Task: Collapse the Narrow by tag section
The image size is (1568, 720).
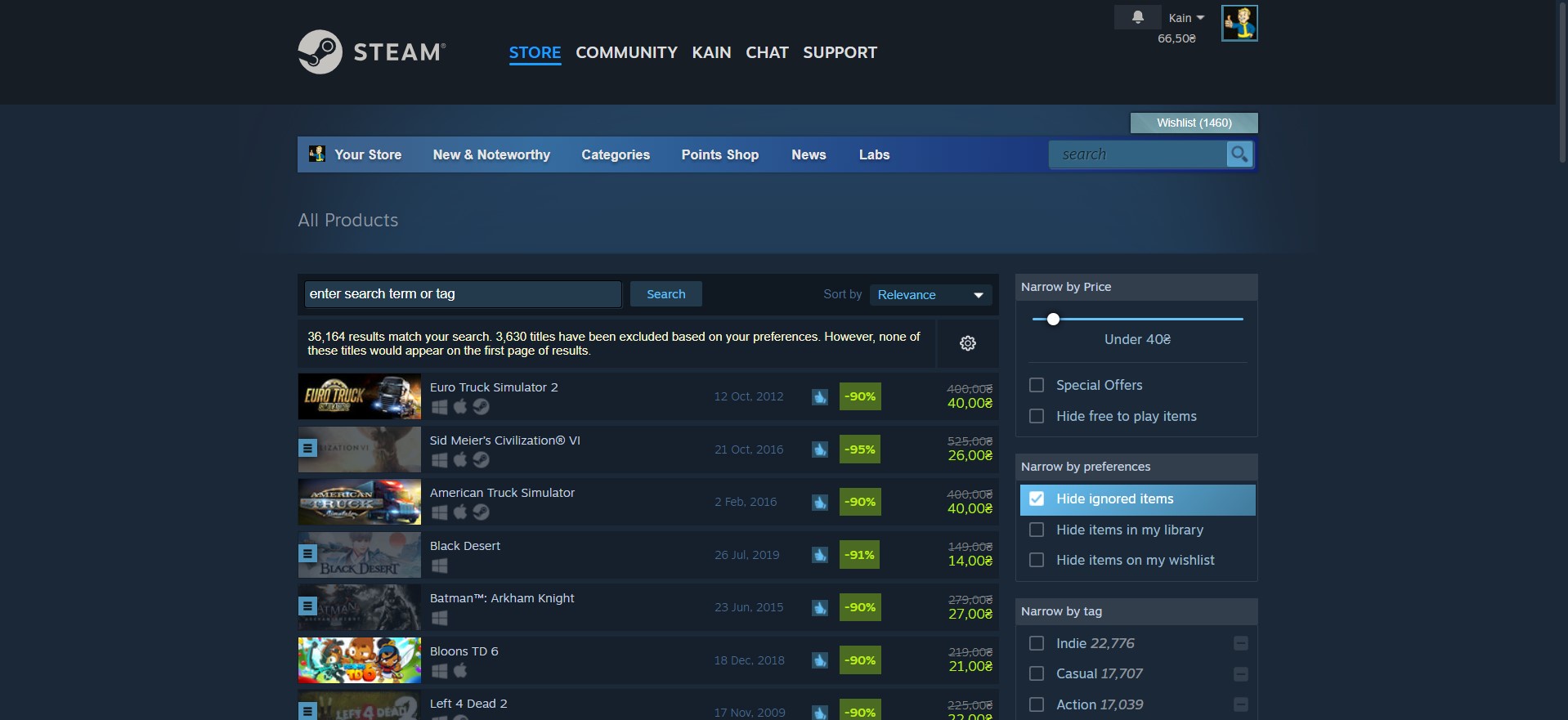Action: click(1136, 611)
